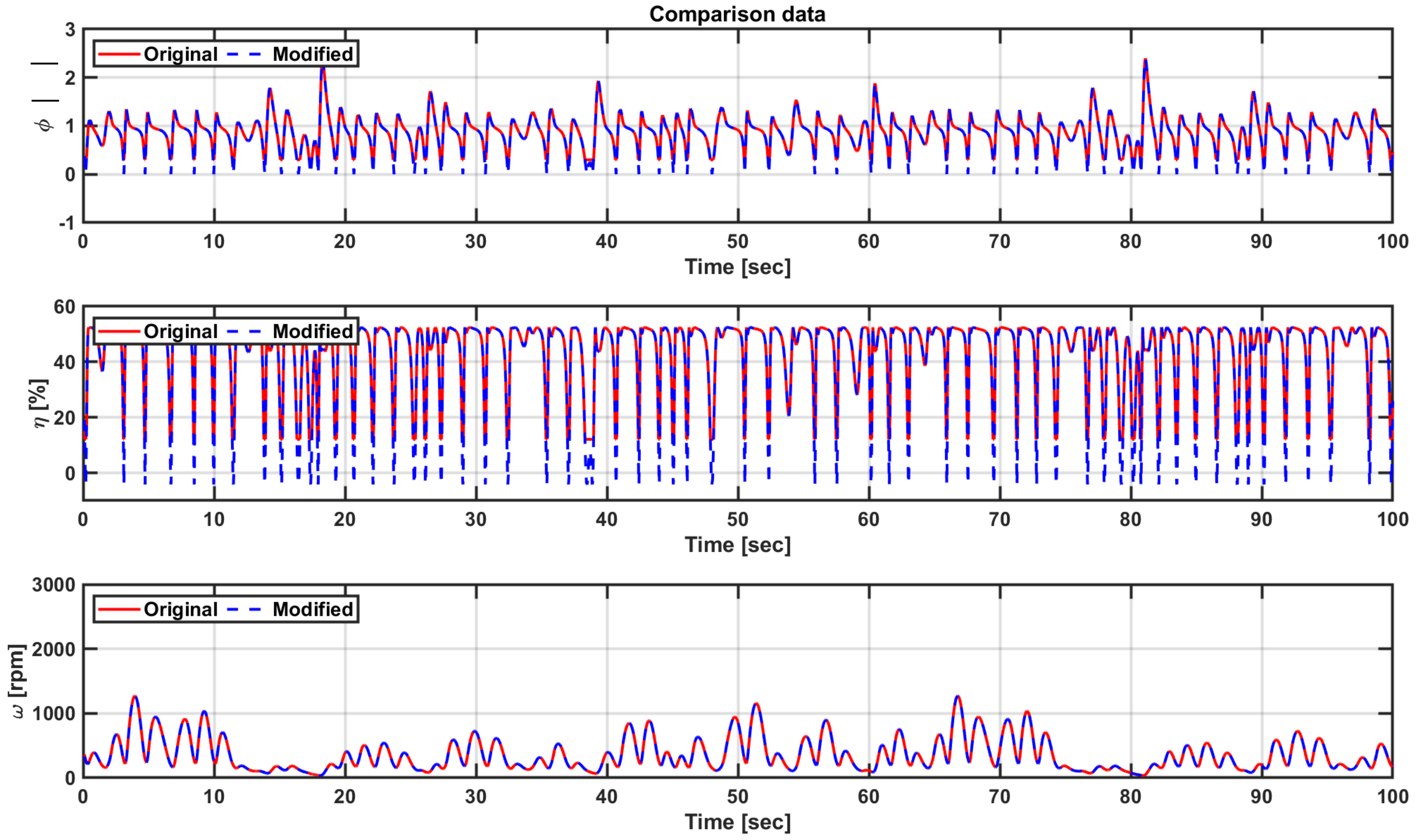Click blue dashed sample in bottom legend

244,610
